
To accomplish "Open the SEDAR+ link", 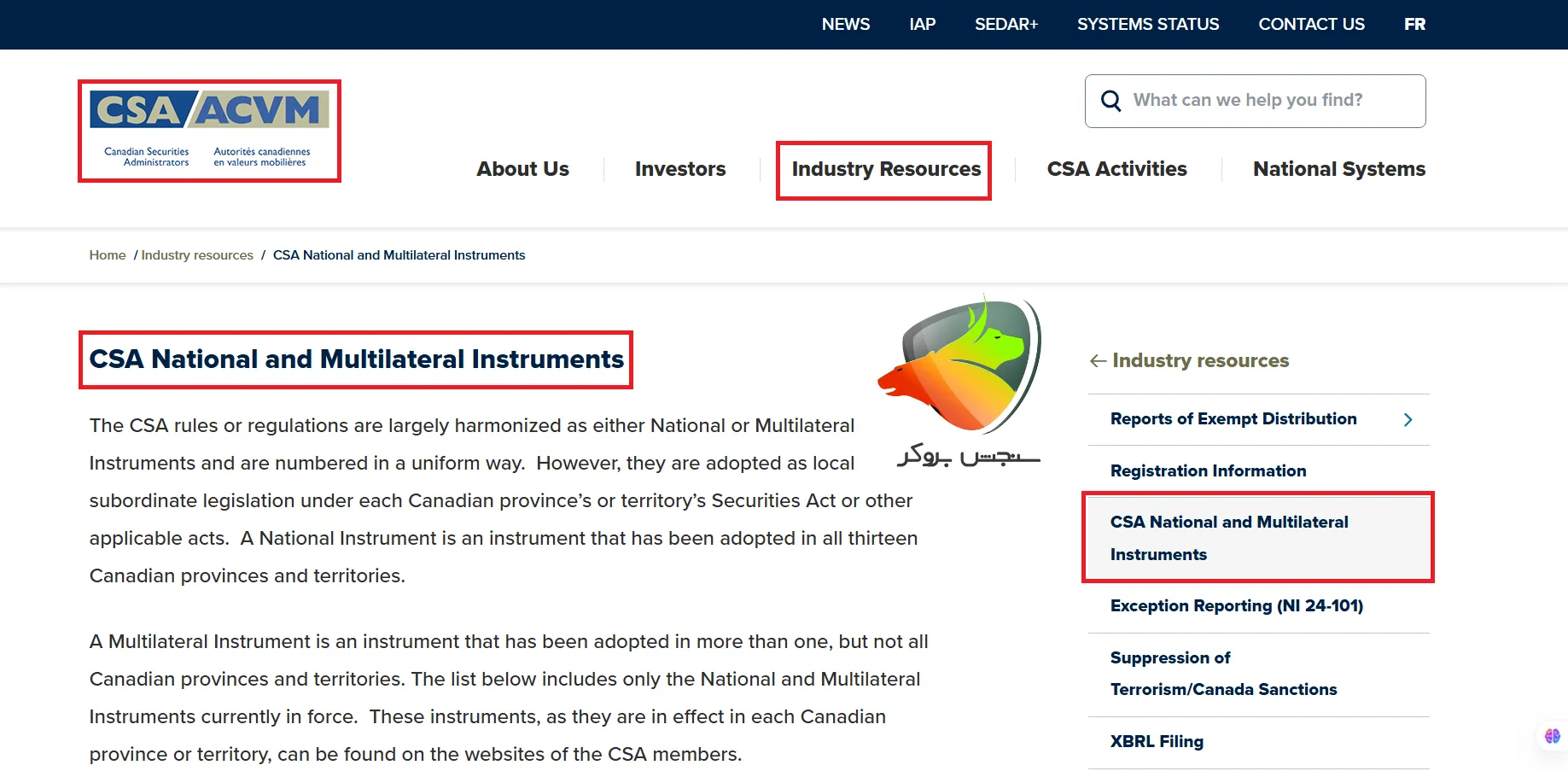I will 1006,24.
